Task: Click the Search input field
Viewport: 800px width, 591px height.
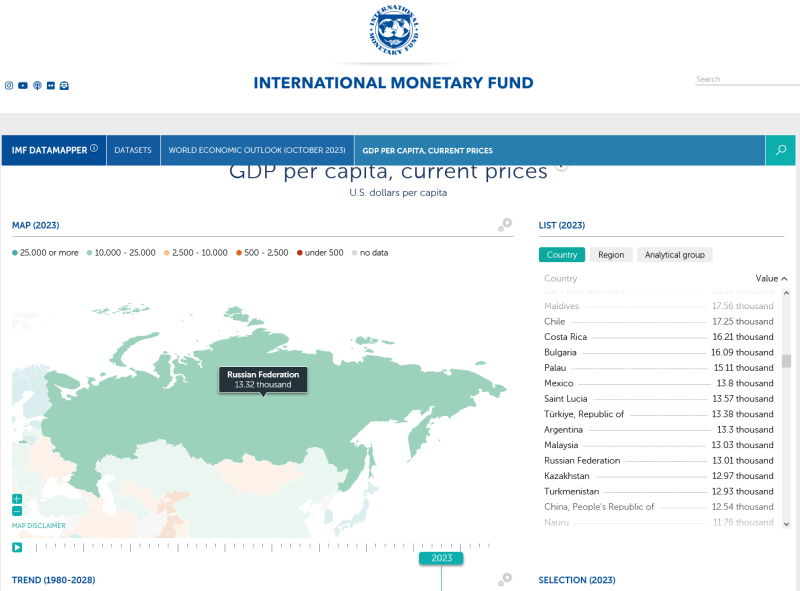Action: click(x=747, y=79)
